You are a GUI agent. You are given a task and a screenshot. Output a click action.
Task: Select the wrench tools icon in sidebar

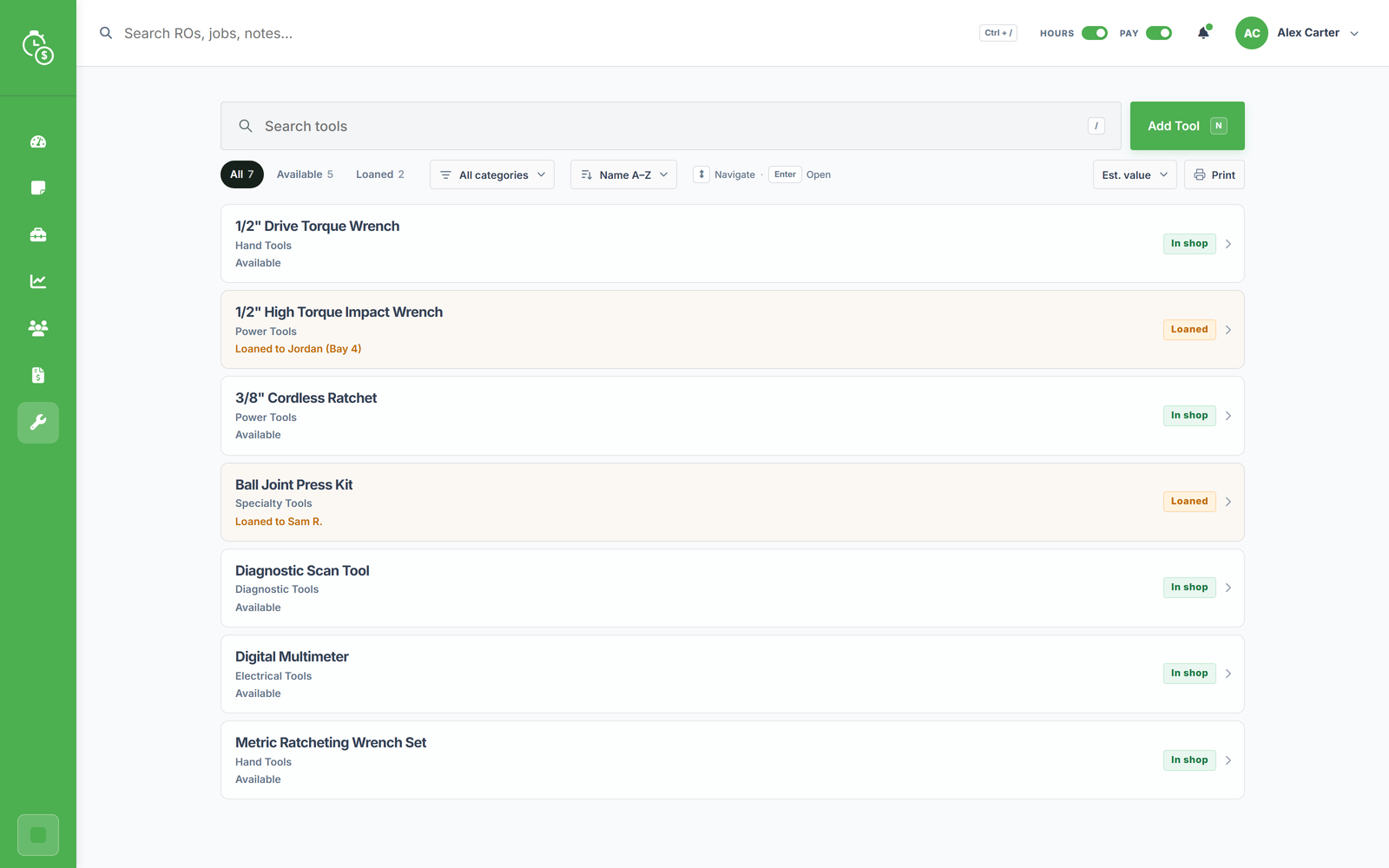point(38,423)
